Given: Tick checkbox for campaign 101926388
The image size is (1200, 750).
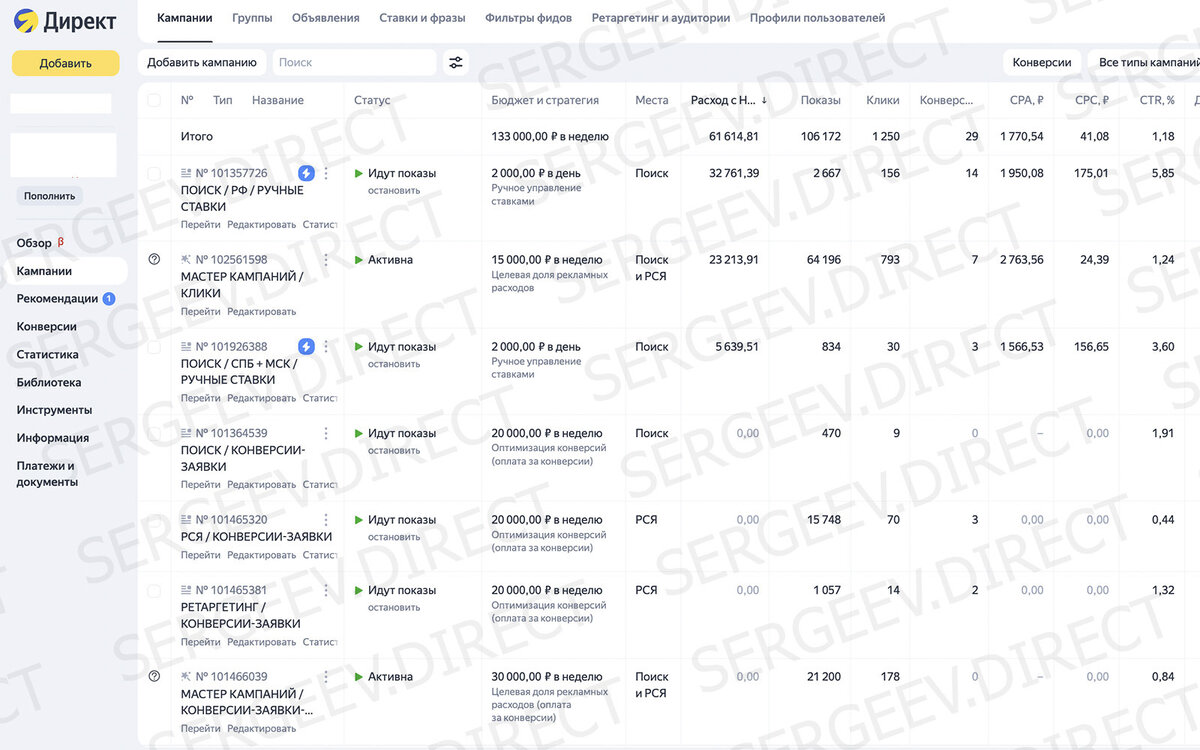Looking at the screenshot, I should (x=154, y=347).
